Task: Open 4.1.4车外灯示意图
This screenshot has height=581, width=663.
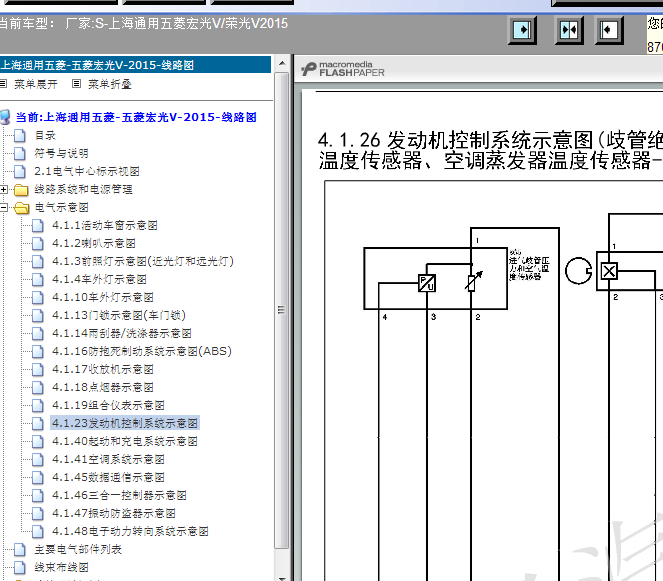Action: pos(99,279)
